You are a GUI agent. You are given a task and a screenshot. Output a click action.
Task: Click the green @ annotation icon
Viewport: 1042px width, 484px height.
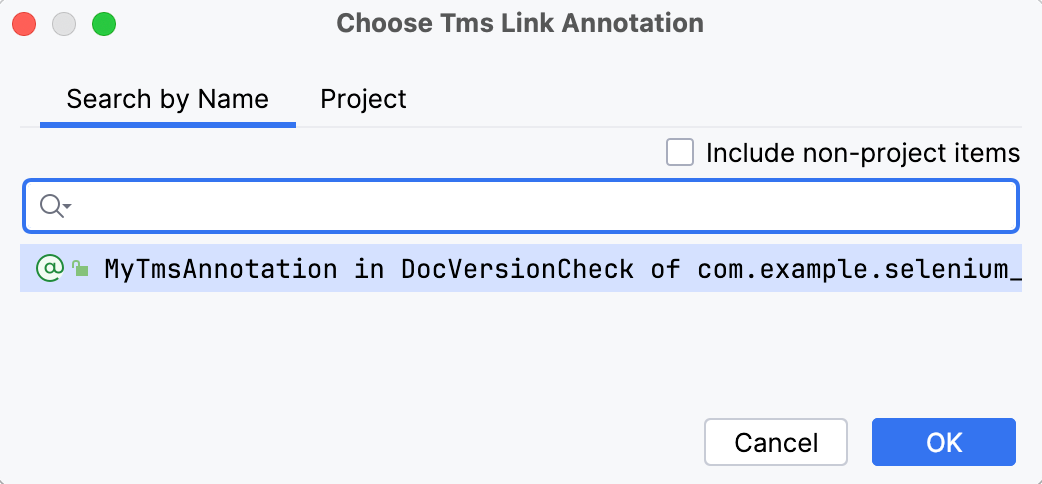48,268
